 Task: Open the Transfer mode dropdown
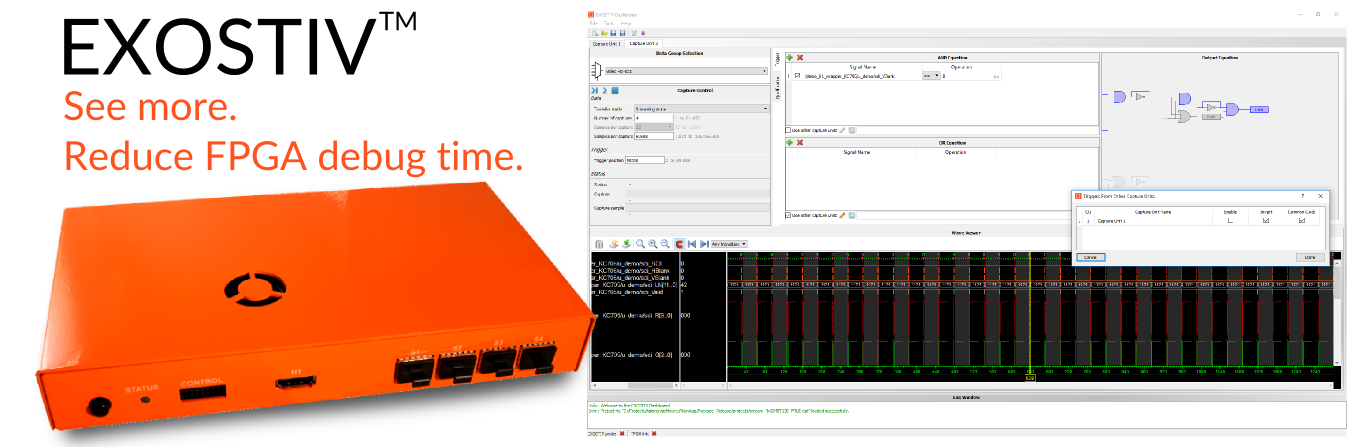[701, 108]
